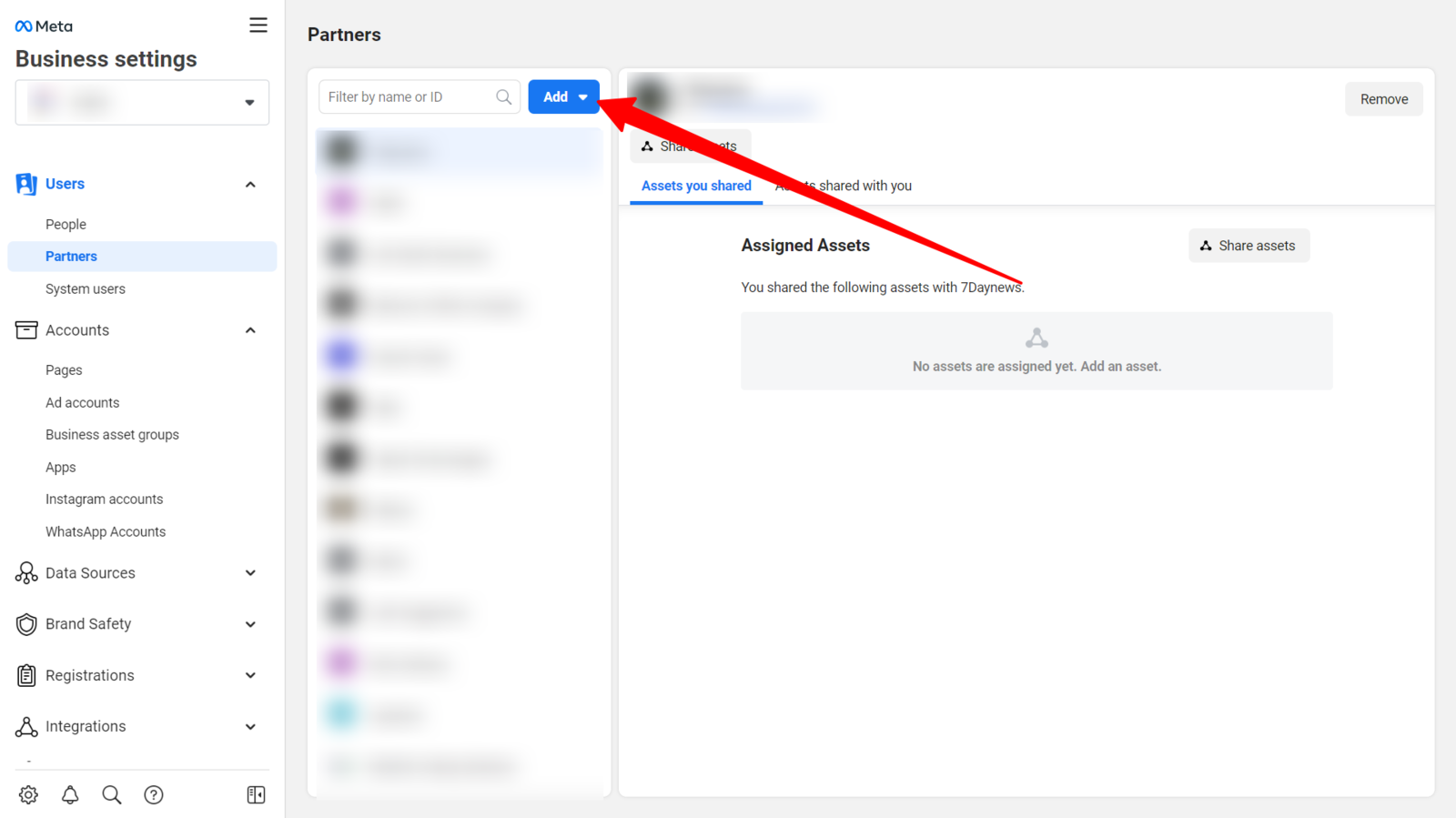1456x818 pixels.
Task: Switch to Assets shared with you tab
Action: [844, 186]
